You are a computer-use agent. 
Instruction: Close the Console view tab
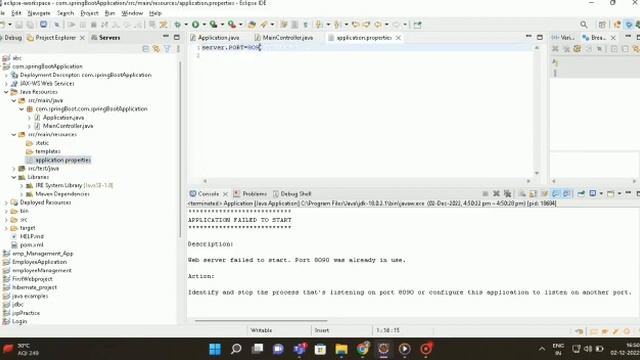(x=225, y=194)
